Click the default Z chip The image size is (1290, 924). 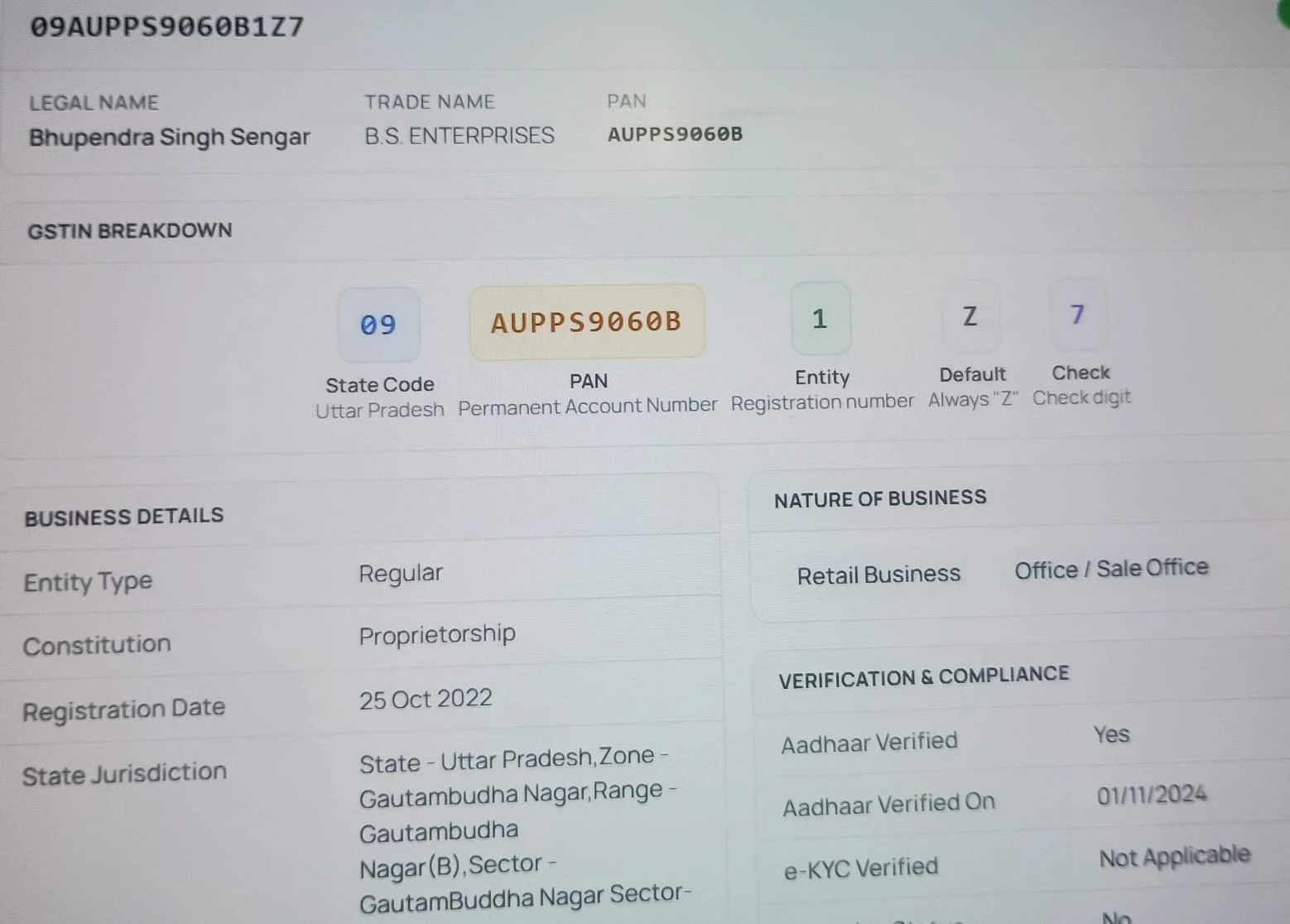pos(970,315)
